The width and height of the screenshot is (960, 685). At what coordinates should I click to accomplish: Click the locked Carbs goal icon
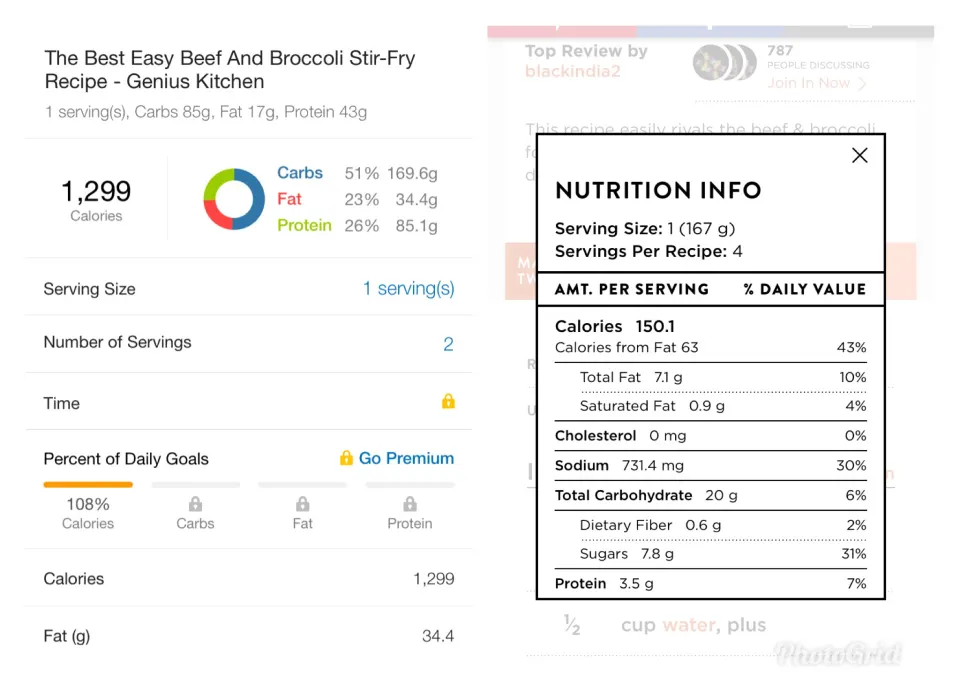point(195,505)
